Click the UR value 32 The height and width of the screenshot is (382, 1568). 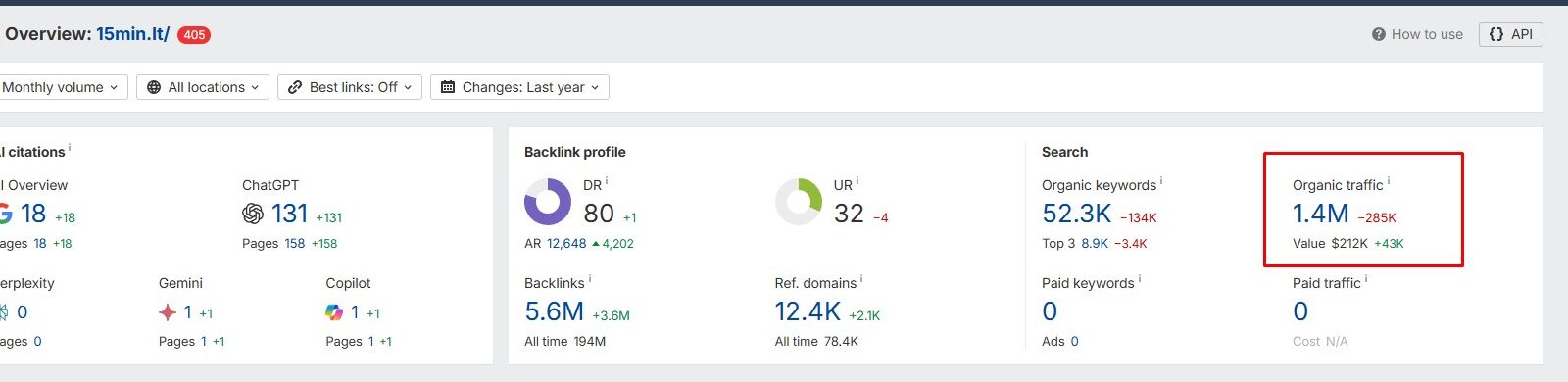click(x=849, y=214)
